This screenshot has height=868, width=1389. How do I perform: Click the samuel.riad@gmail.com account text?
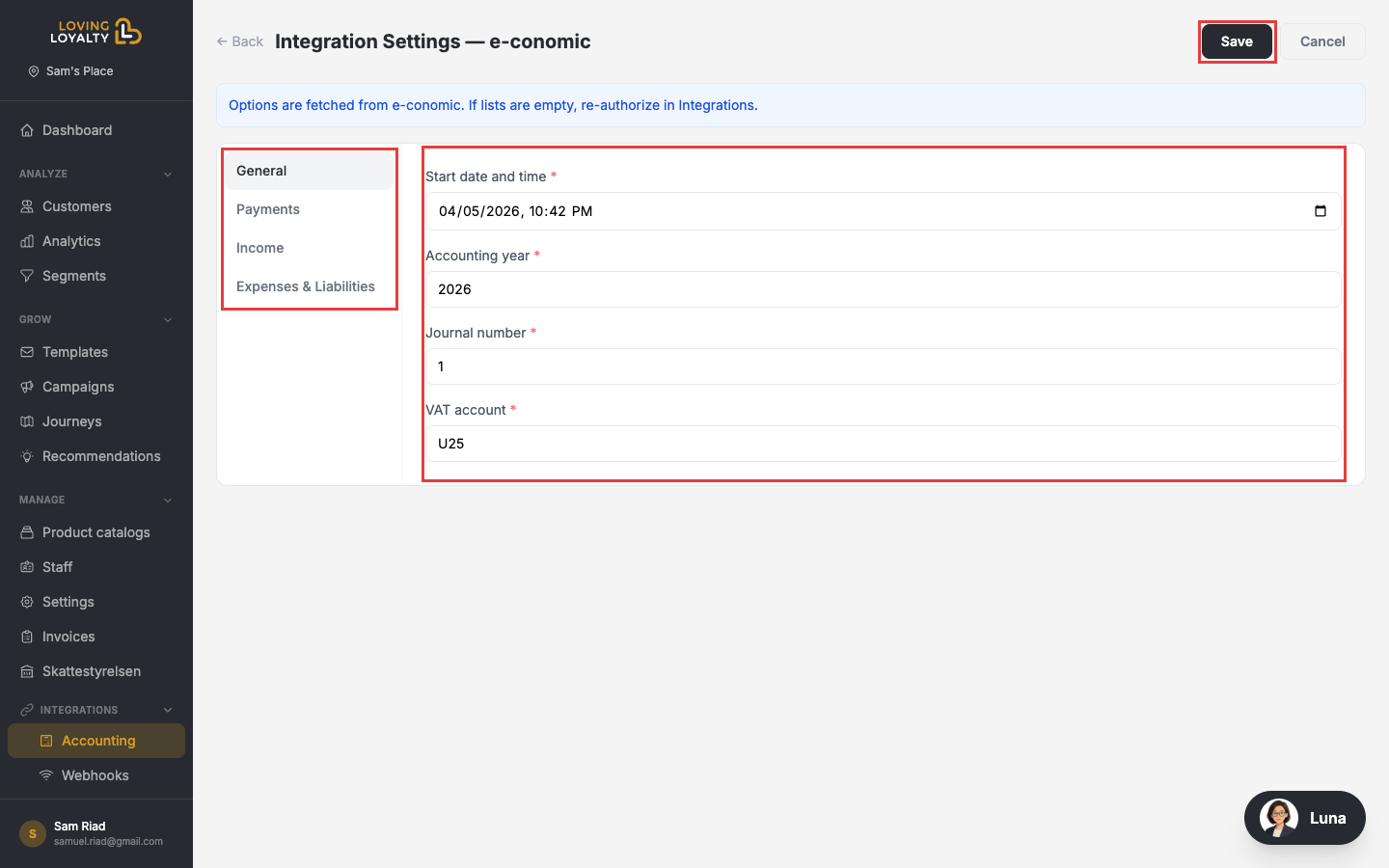(x=108, y=842)
